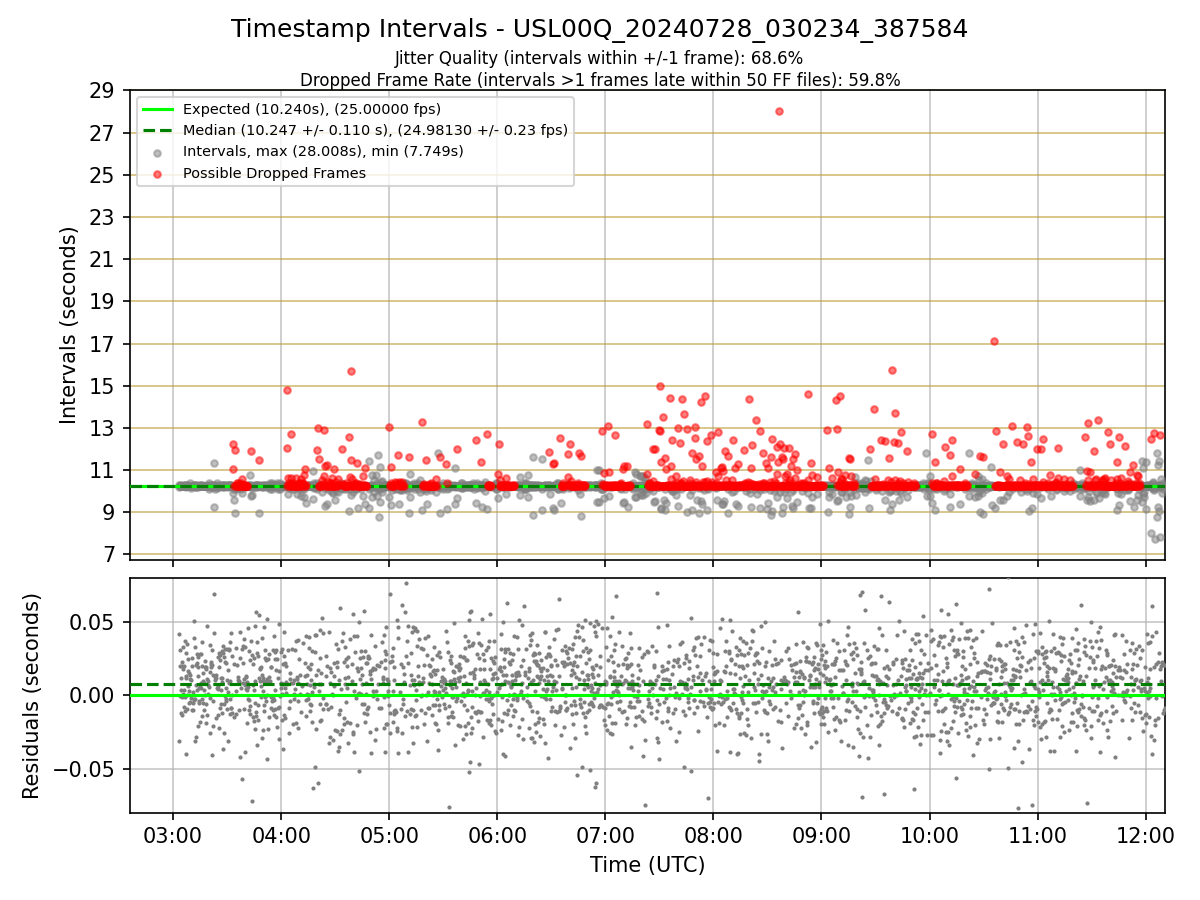Click the 'Residuals (seconds)' y-axis label
The image size is (1200, 900).
[x=32, y=696]
